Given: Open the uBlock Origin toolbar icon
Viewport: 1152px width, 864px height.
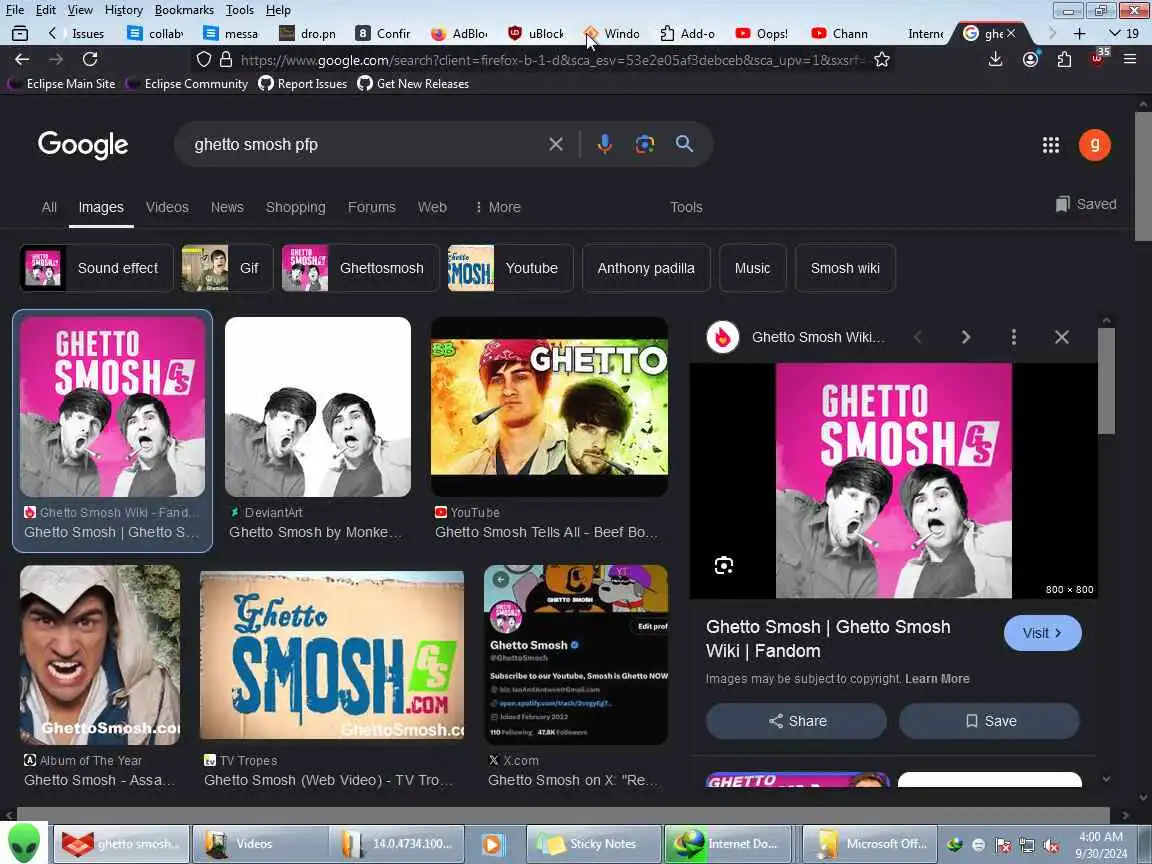Looking at the screenshot, I should [1098, 59].
